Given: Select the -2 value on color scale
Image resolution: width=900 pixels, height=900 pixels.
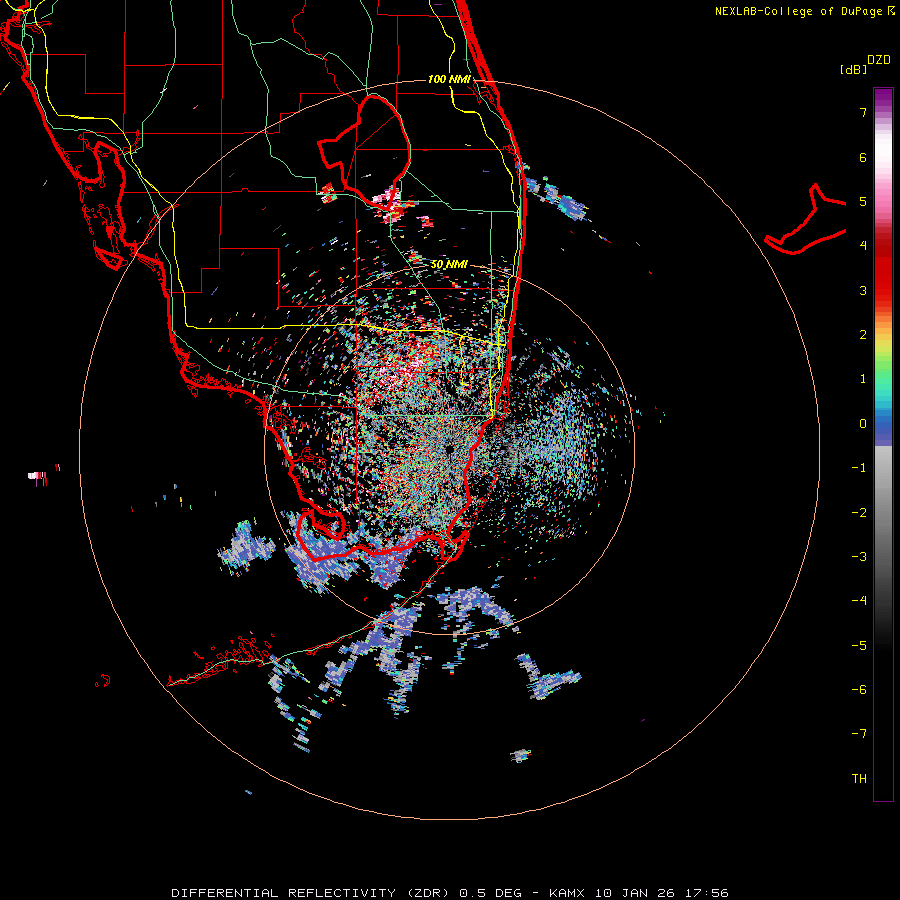Looking at the screenshot, I should pyautogui.click(x=859, y=513).
